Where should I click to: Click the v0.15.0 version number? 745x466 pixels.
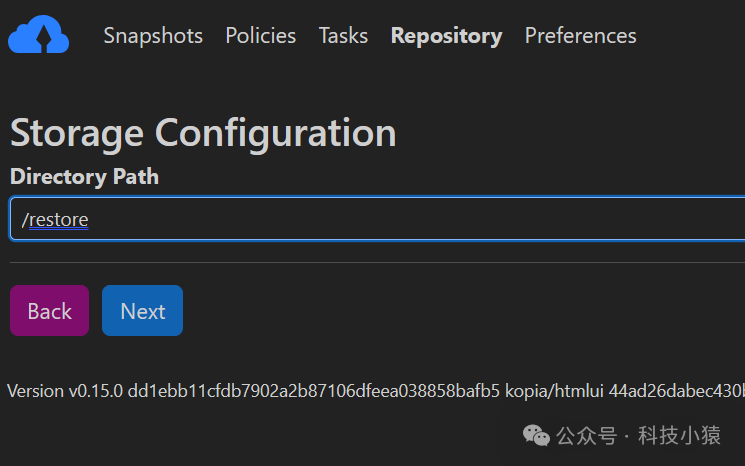pyautogui.click(x=95, y=391)
